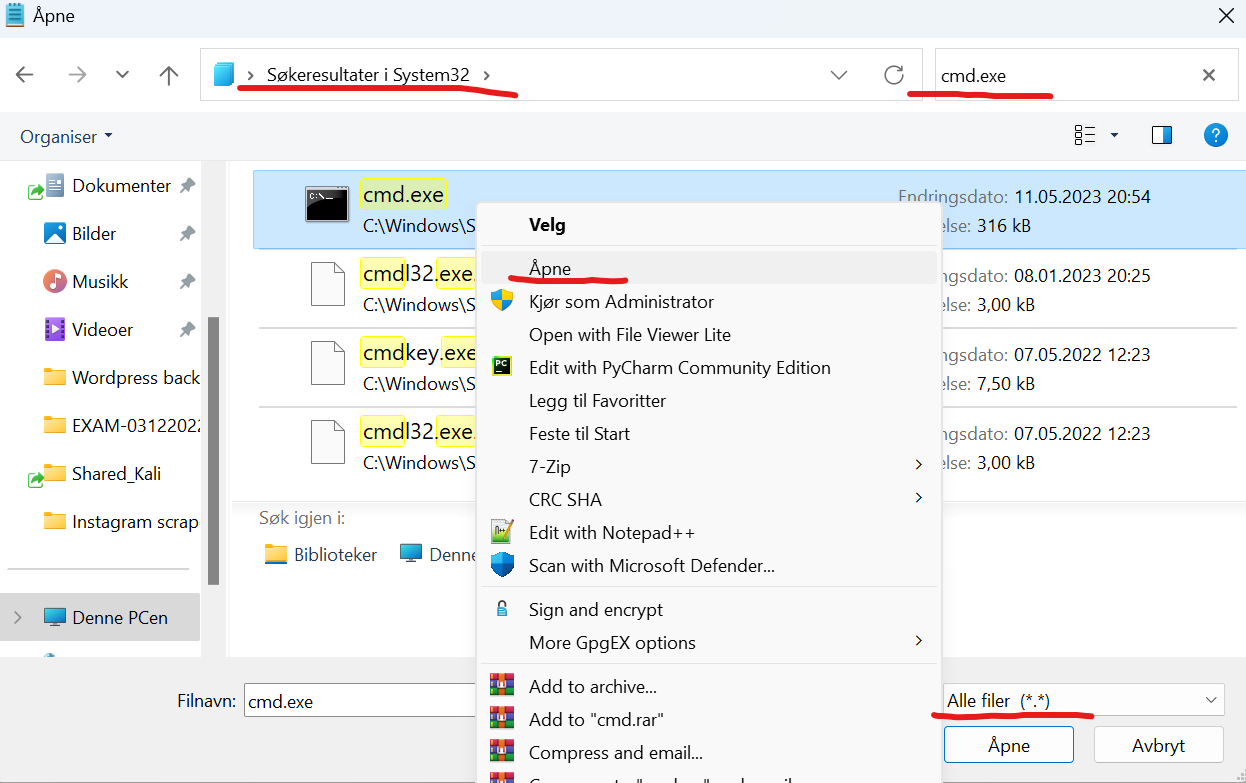Click the cmd.exe file icon
The width and height of the screenshot is (1246, 783).
pos(327,204)
